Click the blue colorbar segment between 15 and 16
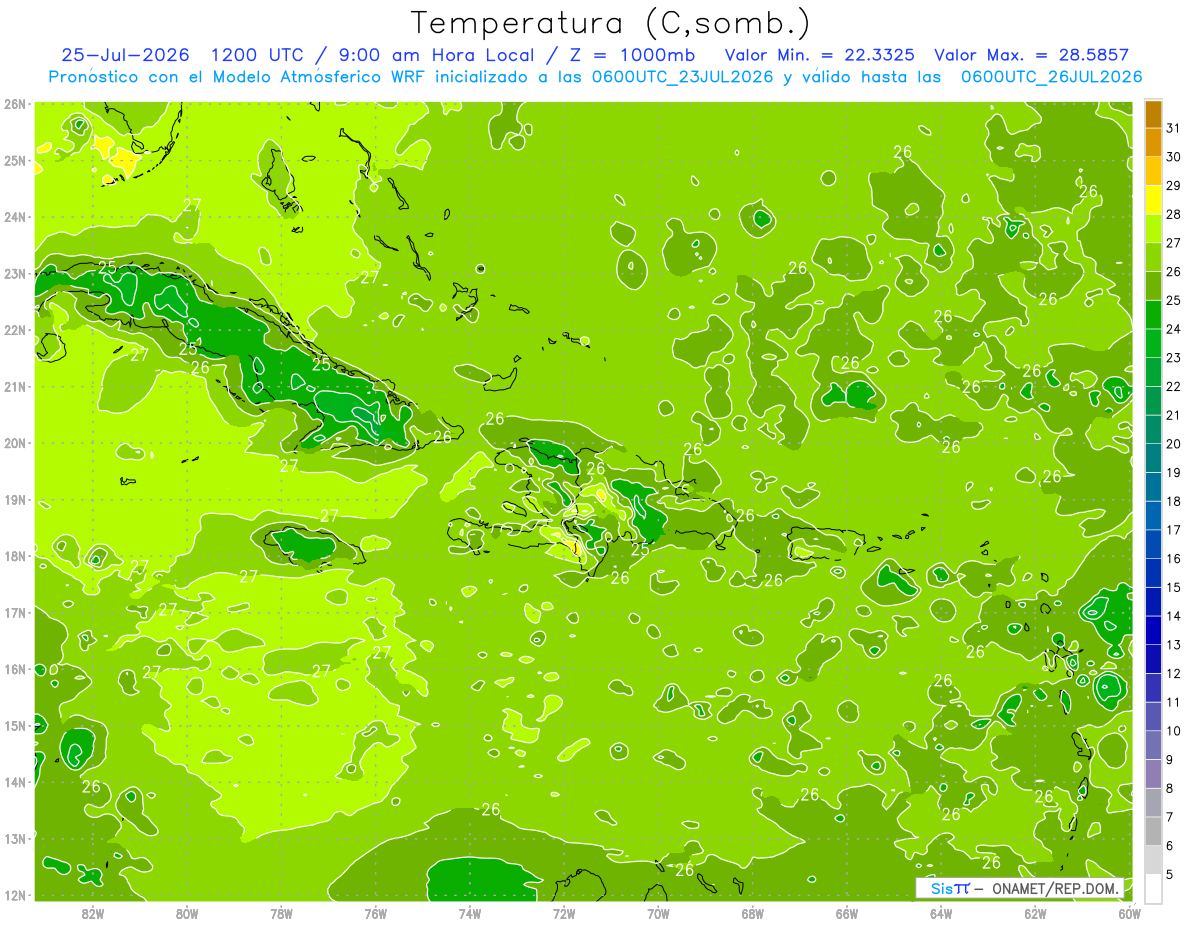Viewport: 1200px width, 927px height. (x=1153, y=573)
